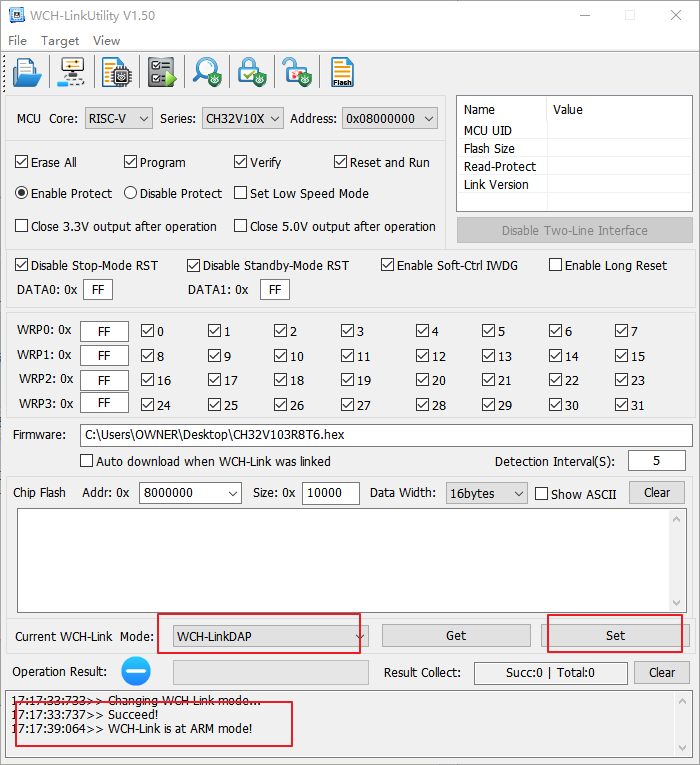700x765 pixels.
Task: Click the open firmware file folder icon
Action: tap(26, 73)
